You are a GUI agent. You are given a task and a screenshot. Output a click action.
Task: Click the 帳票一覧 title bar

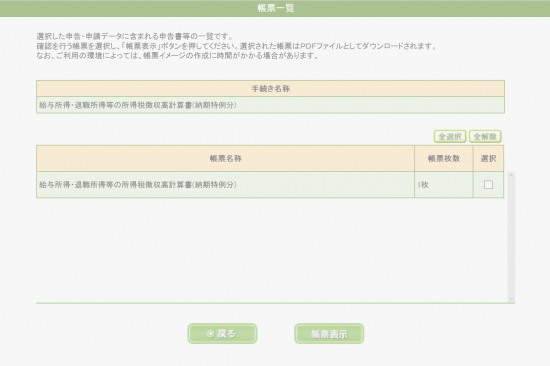pos(275,8)
